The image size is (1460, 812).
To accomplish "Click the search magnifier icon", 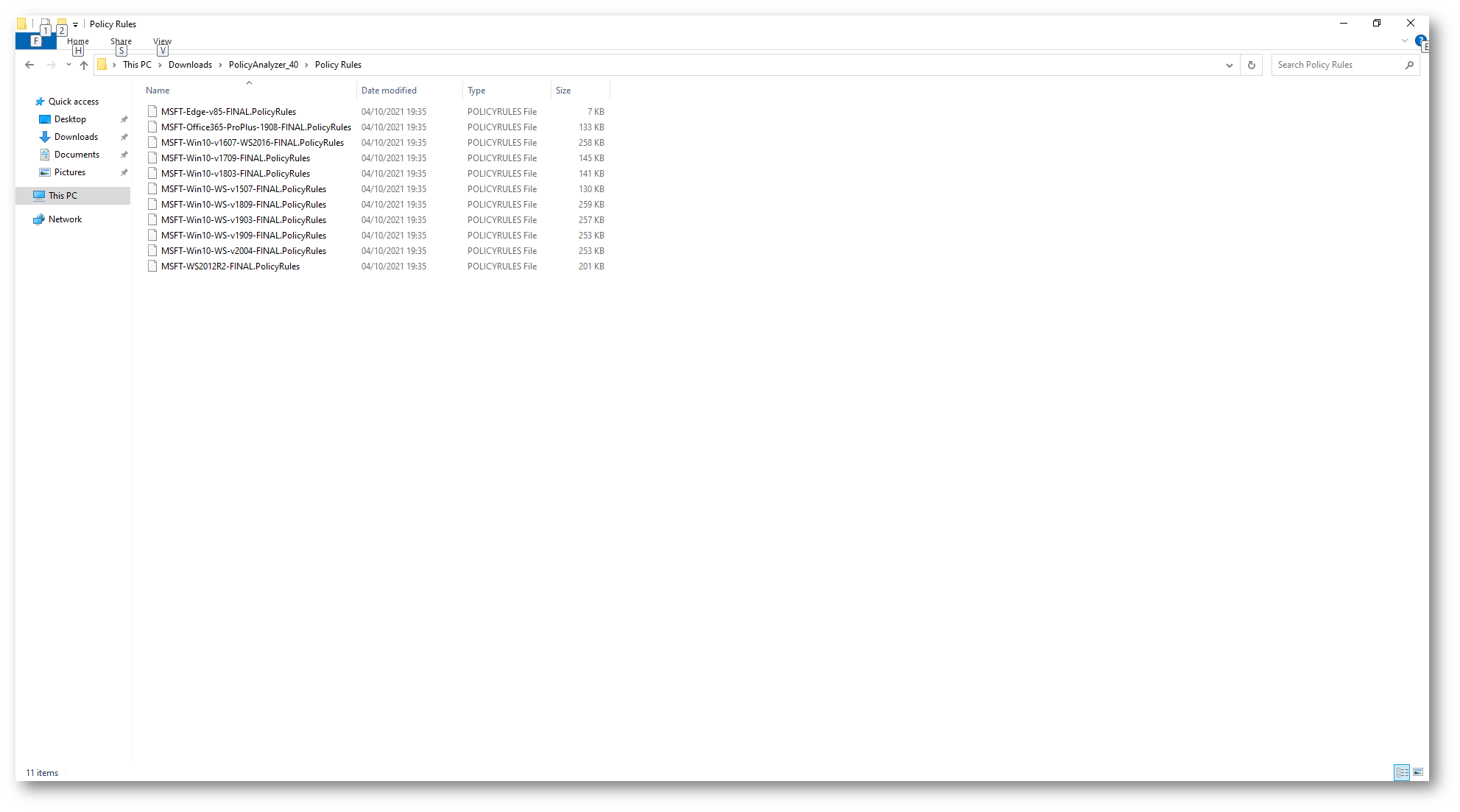I will 1409,65.
